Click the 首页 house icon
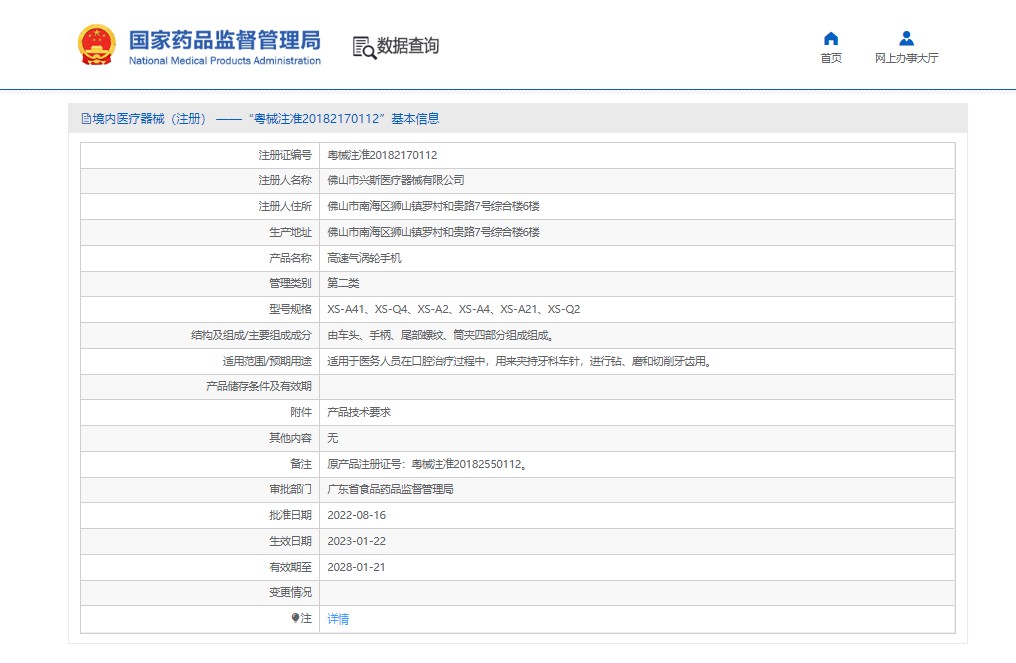This screenshot has height=663, width=1016. (831, 38)
